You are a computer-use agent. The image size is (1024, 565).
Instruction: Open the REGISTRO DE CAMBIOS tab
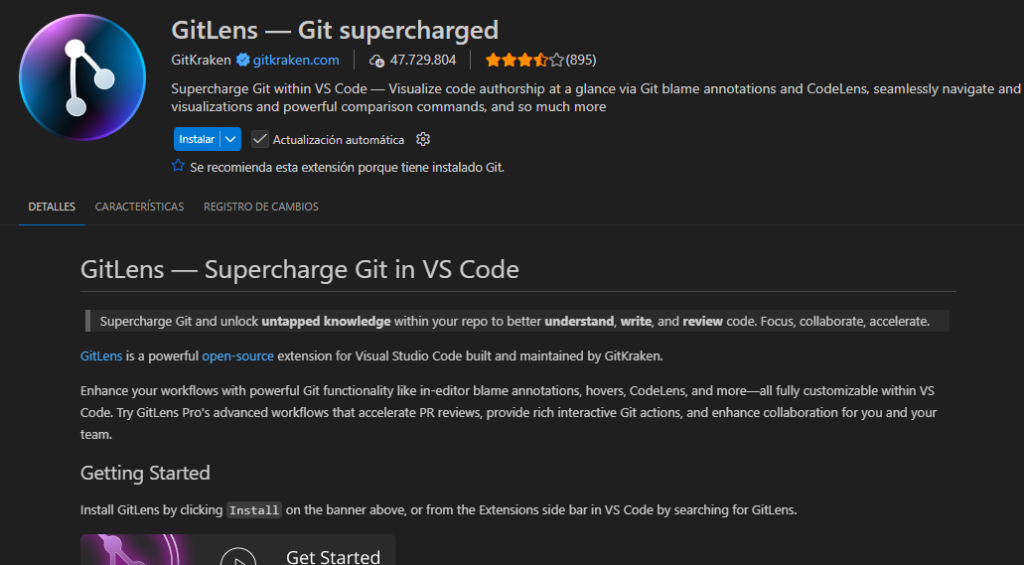pos(260,207)
